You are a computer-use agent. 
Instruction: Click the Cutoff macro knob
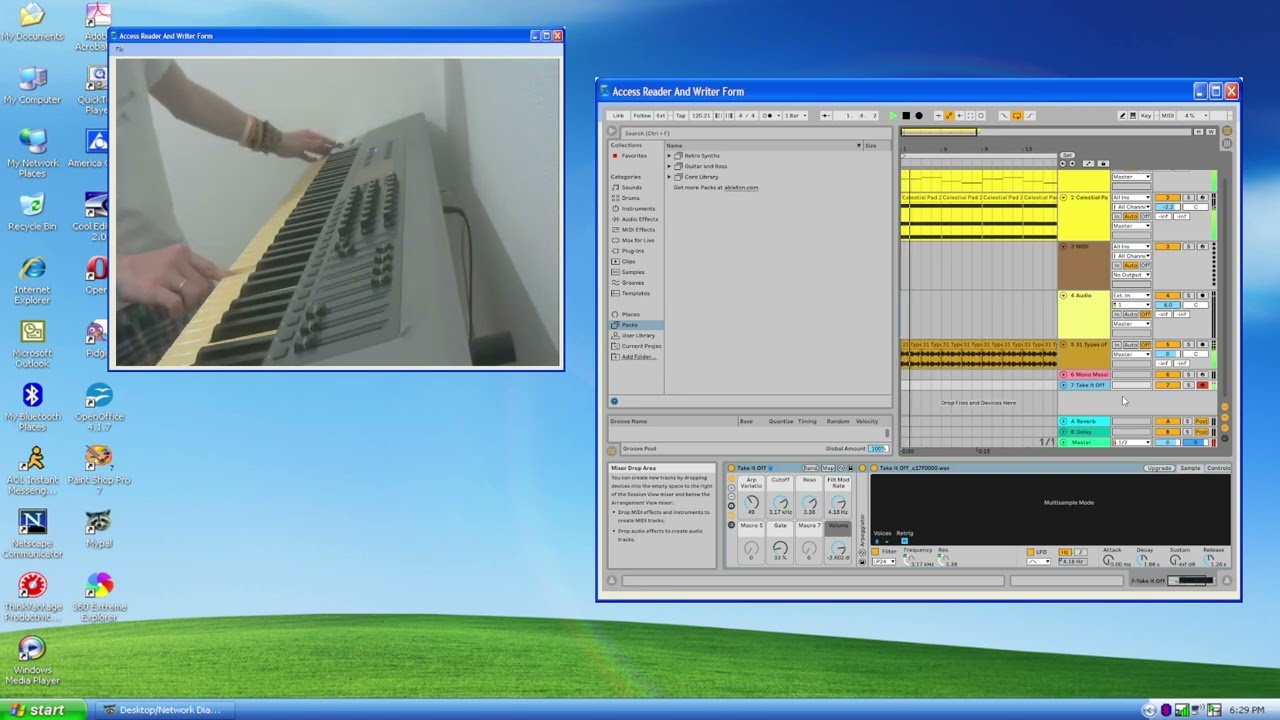tap(780, 502)
